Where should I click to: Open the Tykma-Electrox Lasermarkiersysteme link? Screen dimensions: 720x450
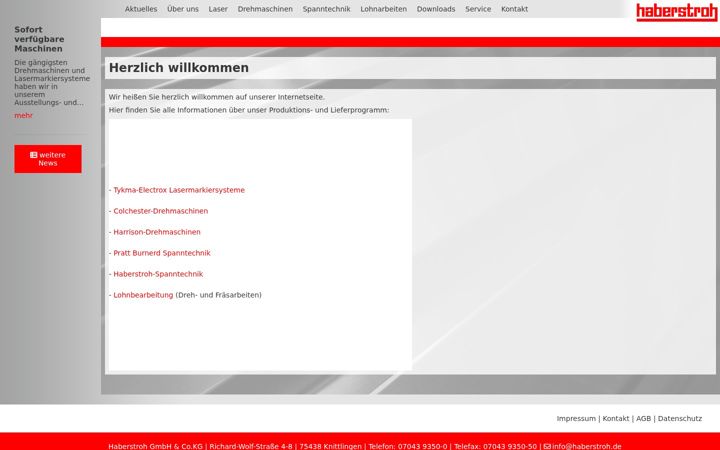pos(179,190)
